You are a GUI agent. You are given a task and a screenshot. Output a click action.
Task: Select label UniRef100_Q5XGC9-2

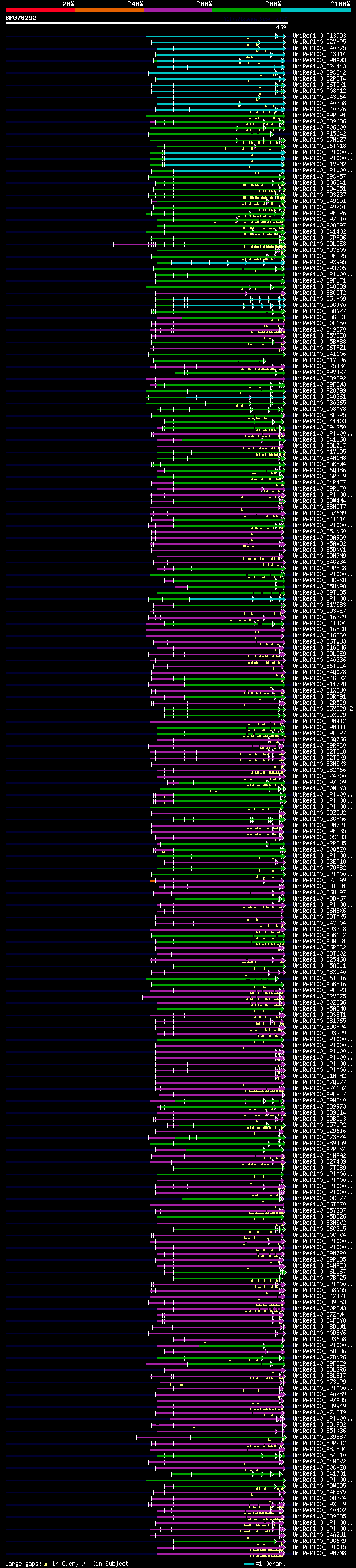pos(323,709)
